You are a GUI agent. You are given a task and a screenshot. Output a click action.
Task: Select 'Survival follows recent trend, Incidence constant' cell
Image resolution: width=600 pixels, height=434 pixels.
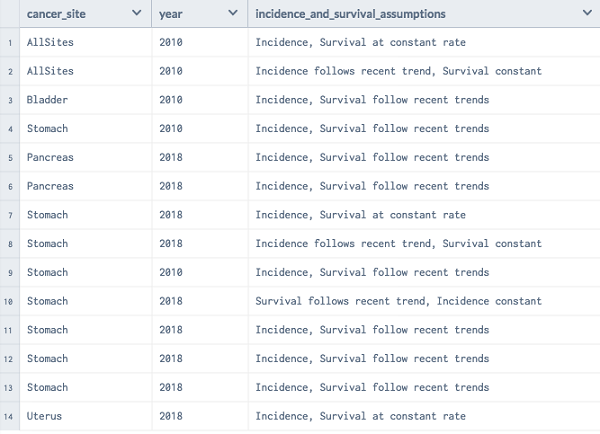[398, 301]
